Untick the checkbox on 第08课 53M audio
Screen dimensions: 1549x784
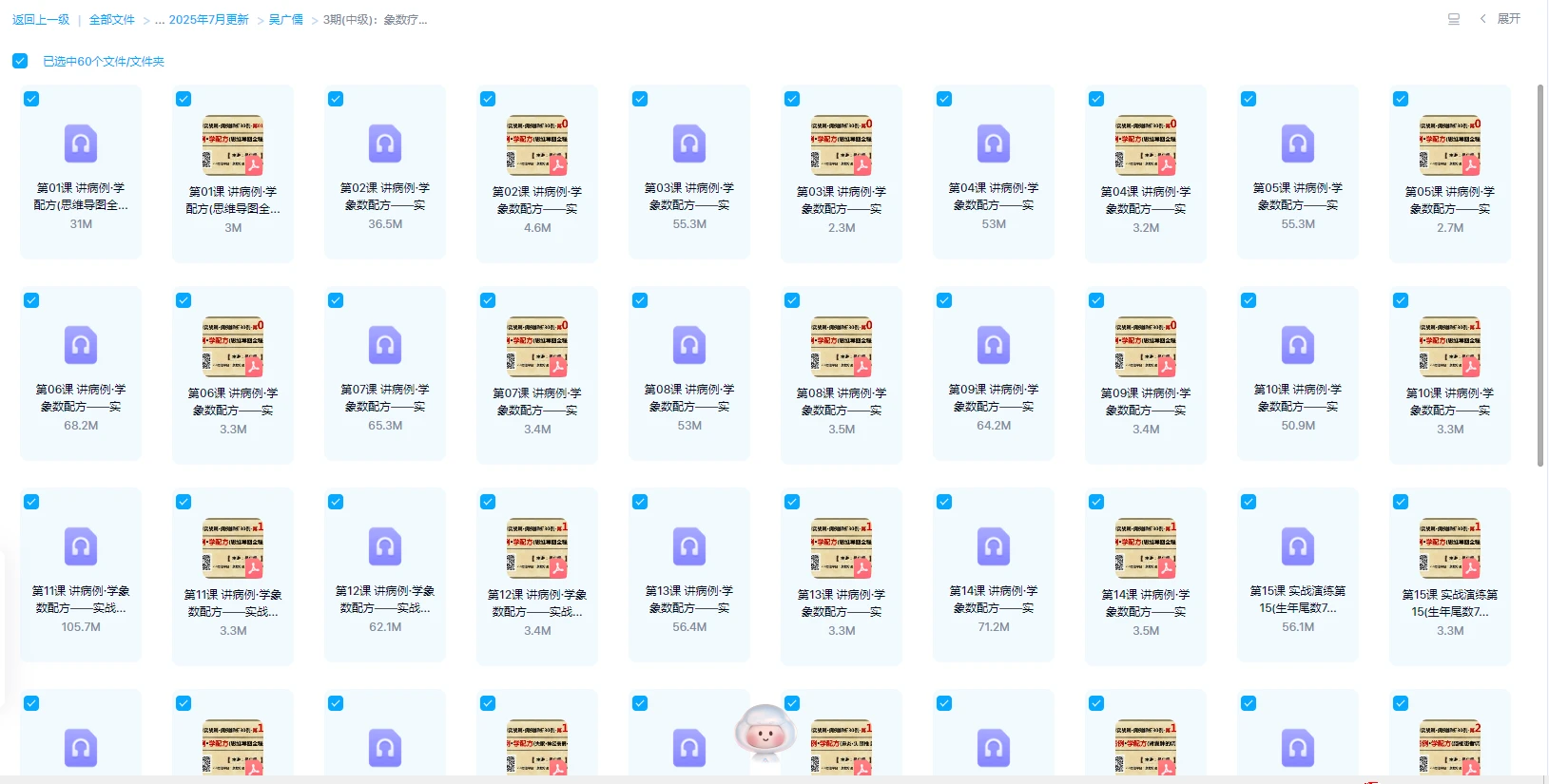pyautogui.click(x=640, y=300)
